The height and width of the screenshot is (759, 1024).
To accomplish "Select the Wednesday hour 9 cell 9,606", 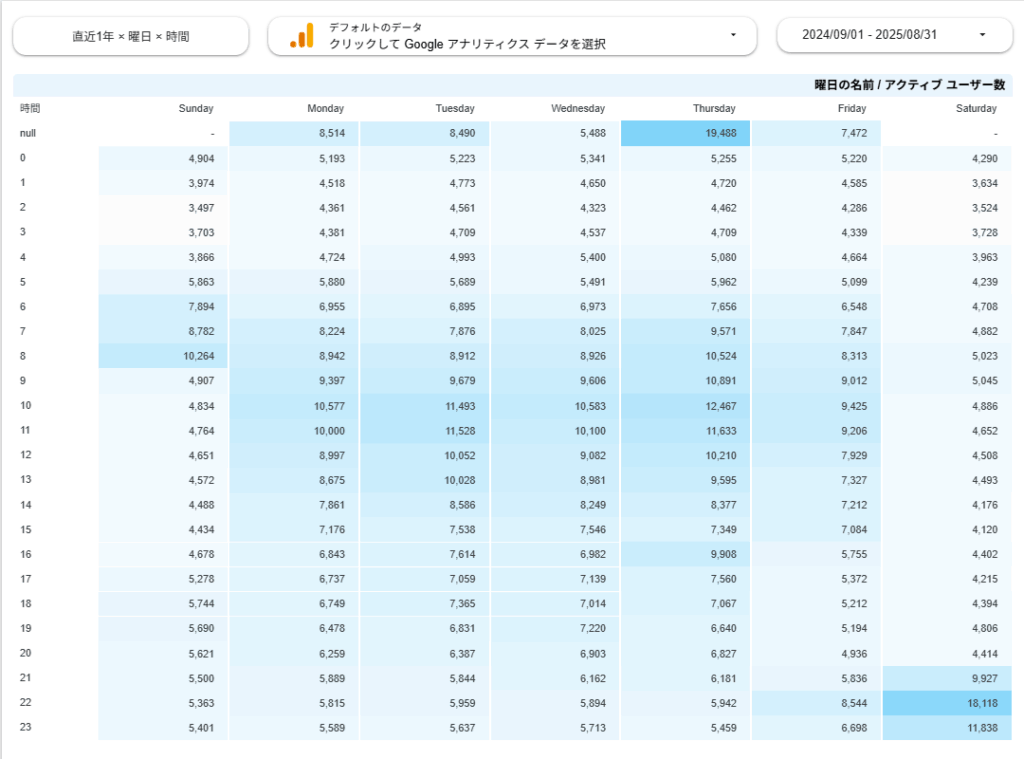I will click(555, 381).
